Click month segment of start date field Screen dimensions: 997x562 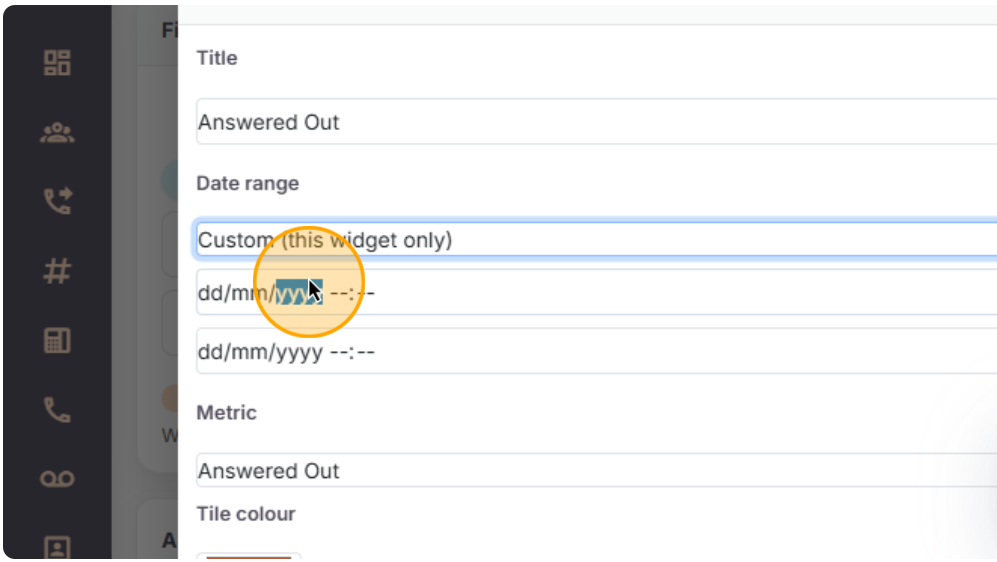(x=250, y=293)
